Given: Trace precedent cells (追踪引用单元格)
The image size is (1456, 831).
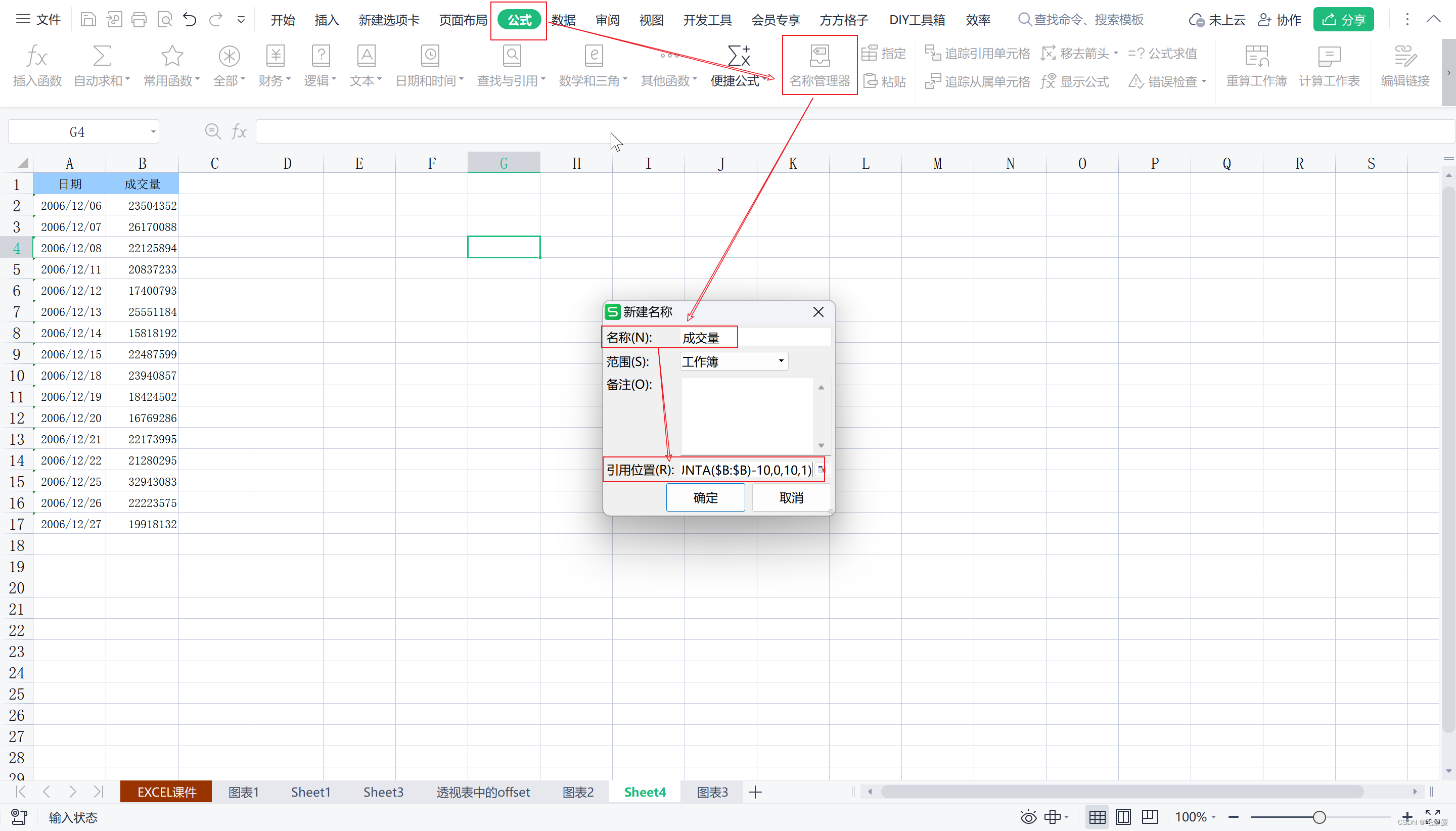Looking at the screenshot, I should [977, 53].
